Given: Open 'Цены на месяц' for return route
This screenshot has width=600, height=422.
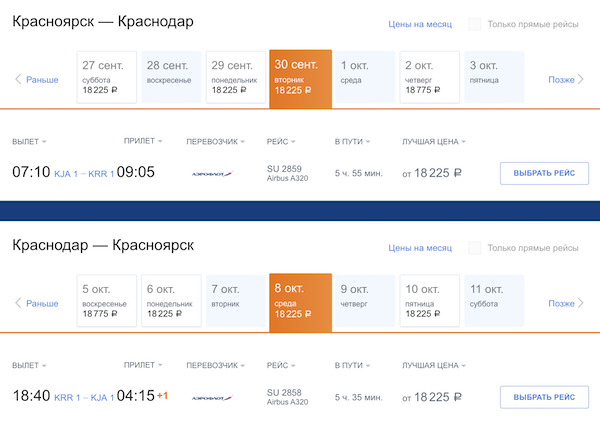Looking at the screenshot, I should point(420,248).
